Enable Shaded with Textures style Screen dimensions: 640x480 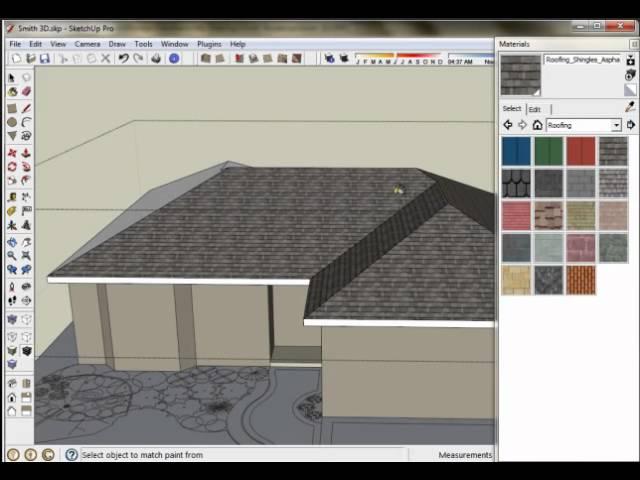pos(26,351)
